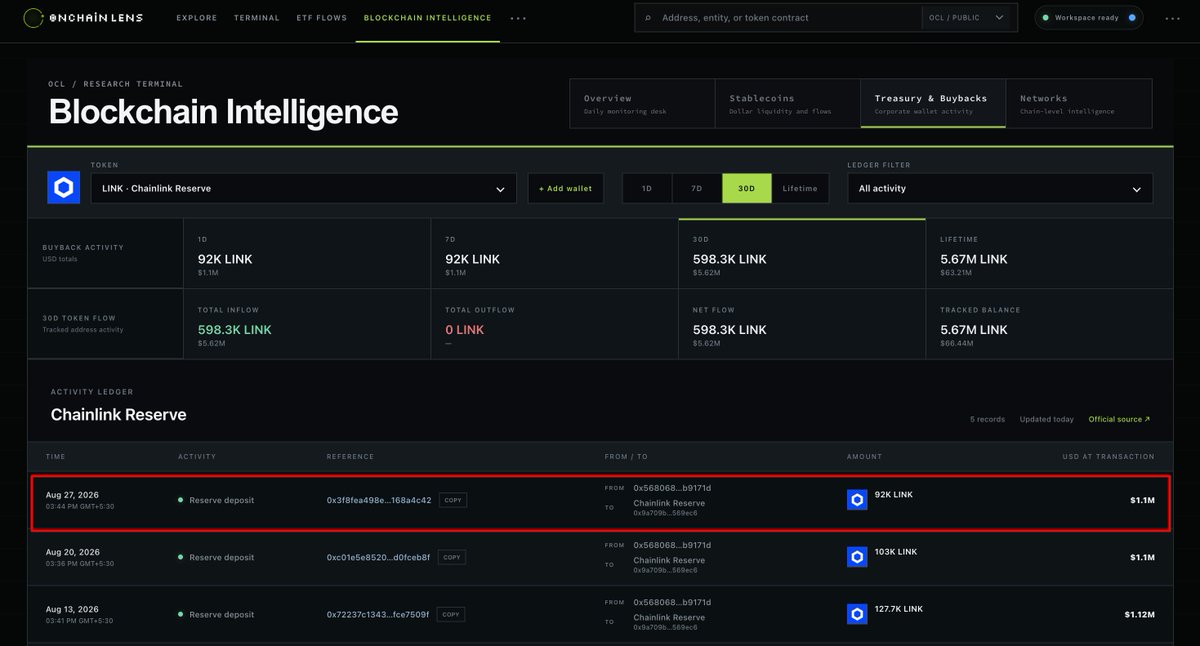Viewport: 1200px width, 646px height.
Task: Click the AMOUNT column header
Action: coord(864,456)
